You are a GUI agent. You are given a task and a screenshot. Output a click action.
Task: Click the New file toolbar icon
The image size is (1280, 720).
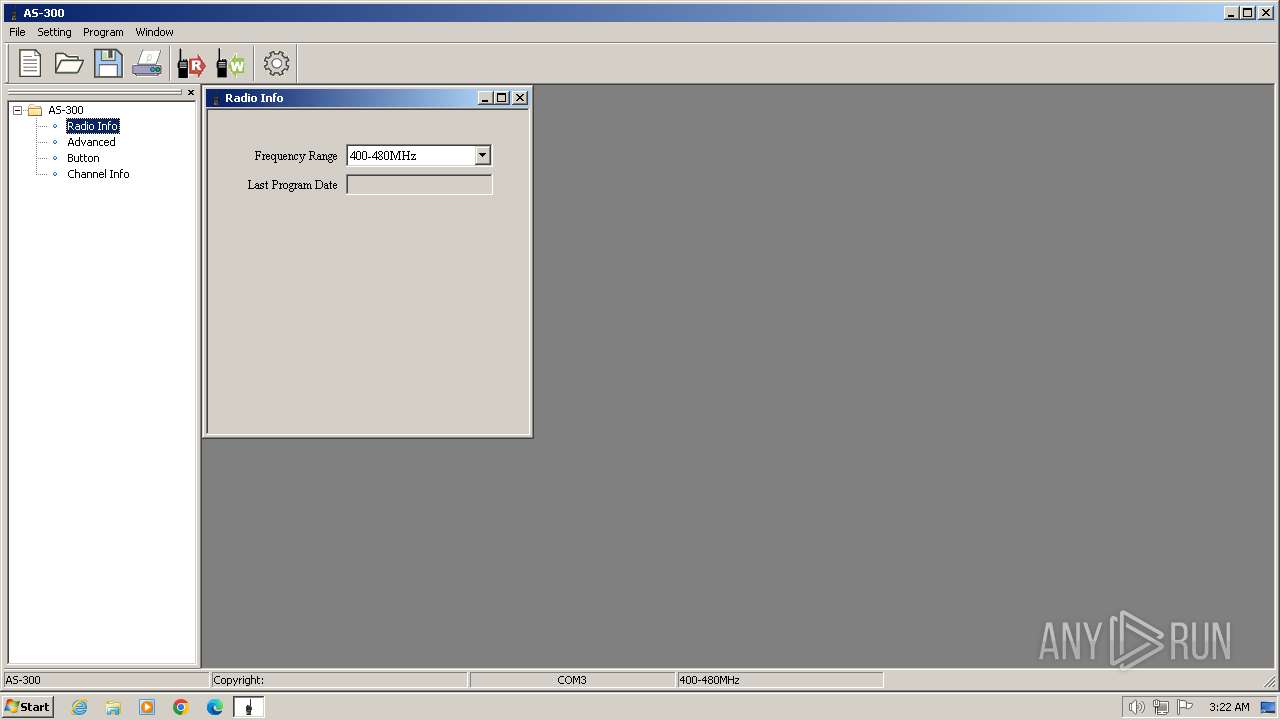click(x=30, y=63)
